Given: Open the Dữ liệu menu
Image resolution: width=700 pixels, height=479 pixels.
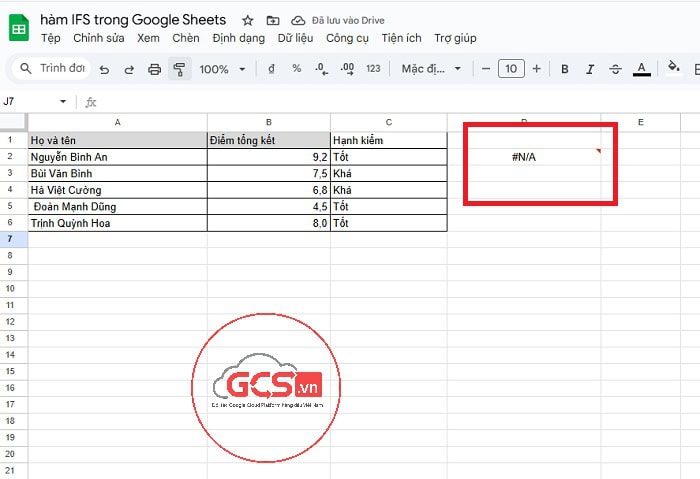Looking at the screenshot, I should [295, 38].
